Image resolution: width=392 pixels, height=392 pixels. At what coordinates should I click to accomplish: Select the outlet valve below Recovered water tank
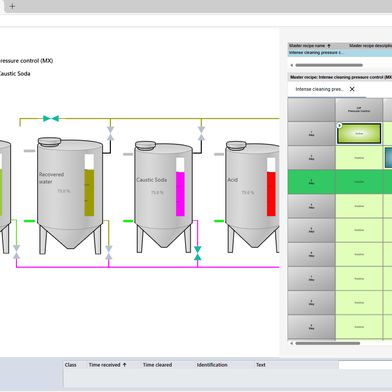pos(109,252)
